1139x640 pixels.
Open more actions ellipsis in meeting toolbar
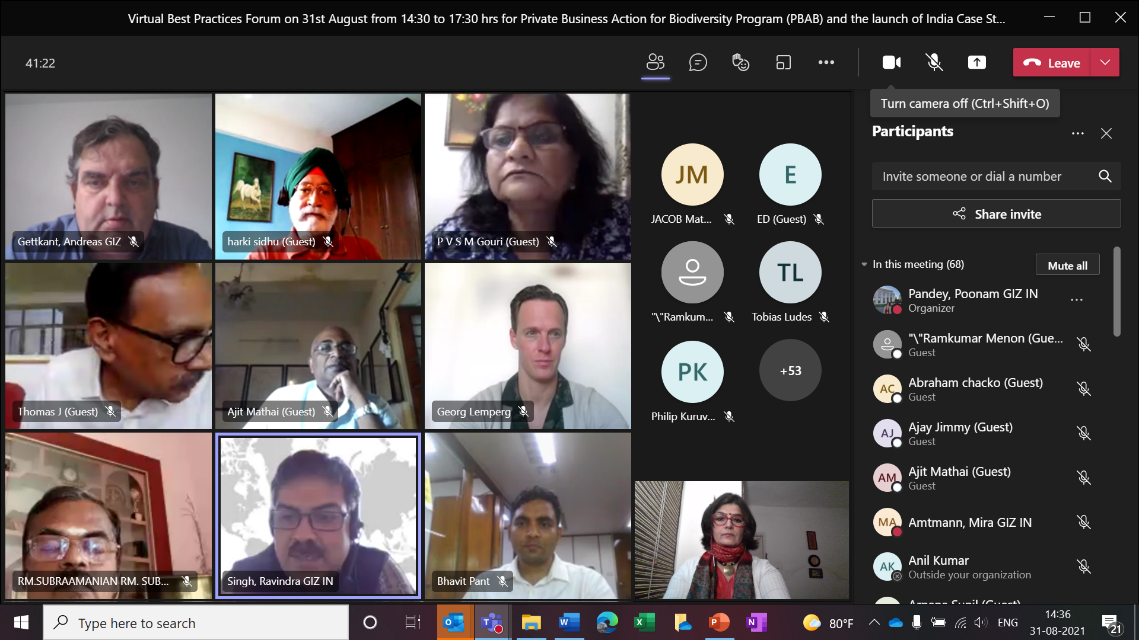(x=826, y=63)
